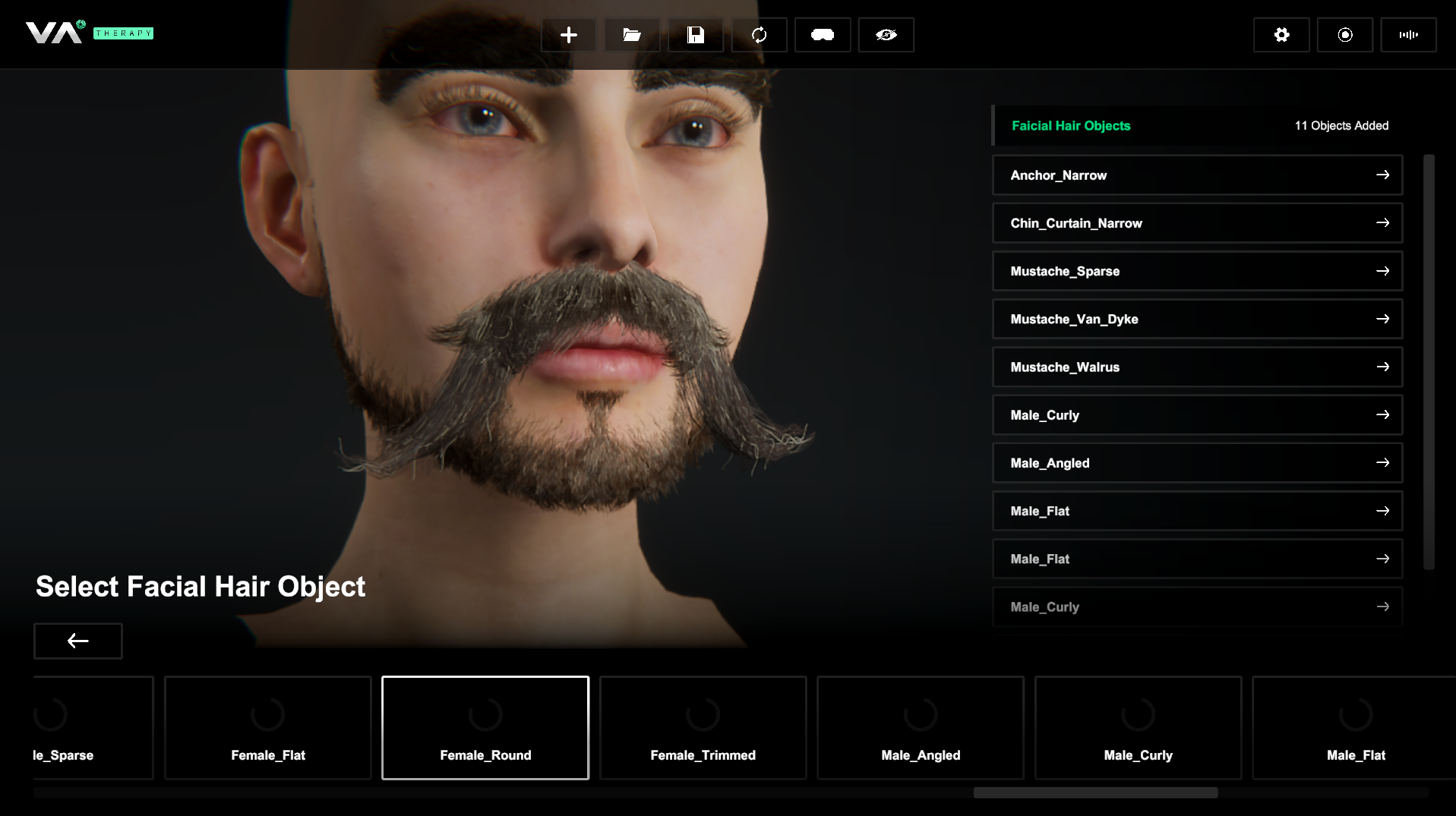Choose the Female_Trimmed thumbnail
1456x816 pixels.
tap(703, 727)
